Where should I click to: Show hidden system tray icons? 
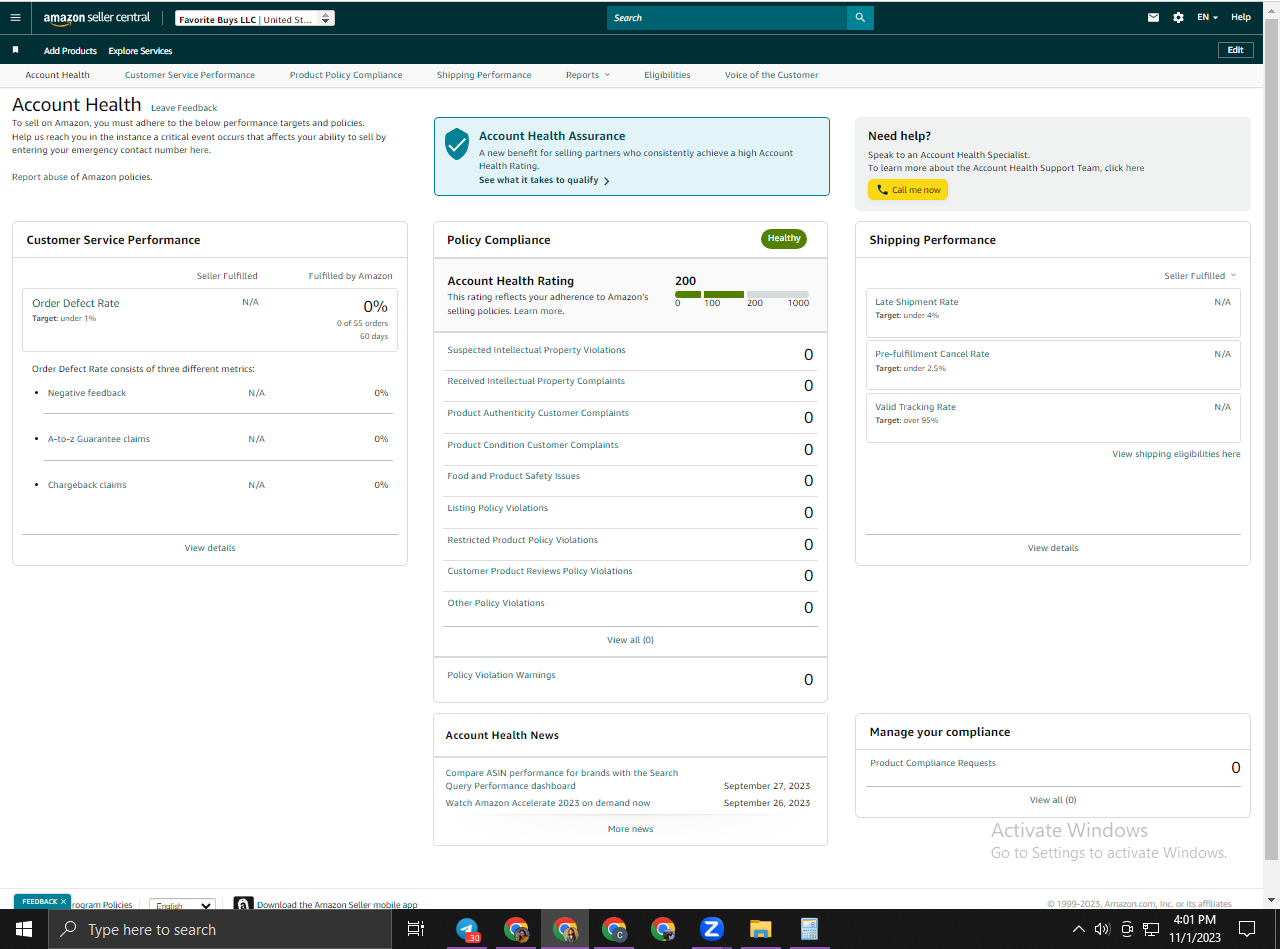1078,929
